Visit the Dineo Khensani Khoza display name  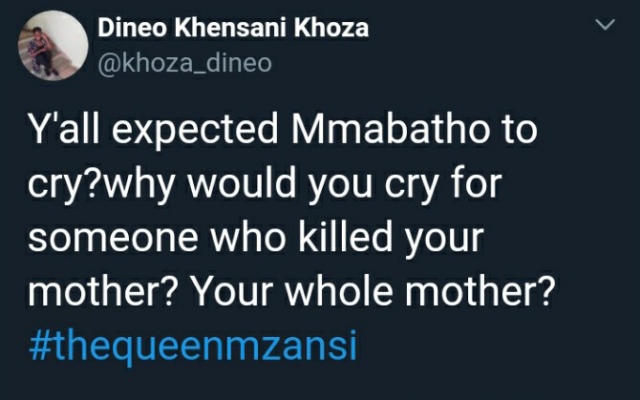tap(233, 28)
